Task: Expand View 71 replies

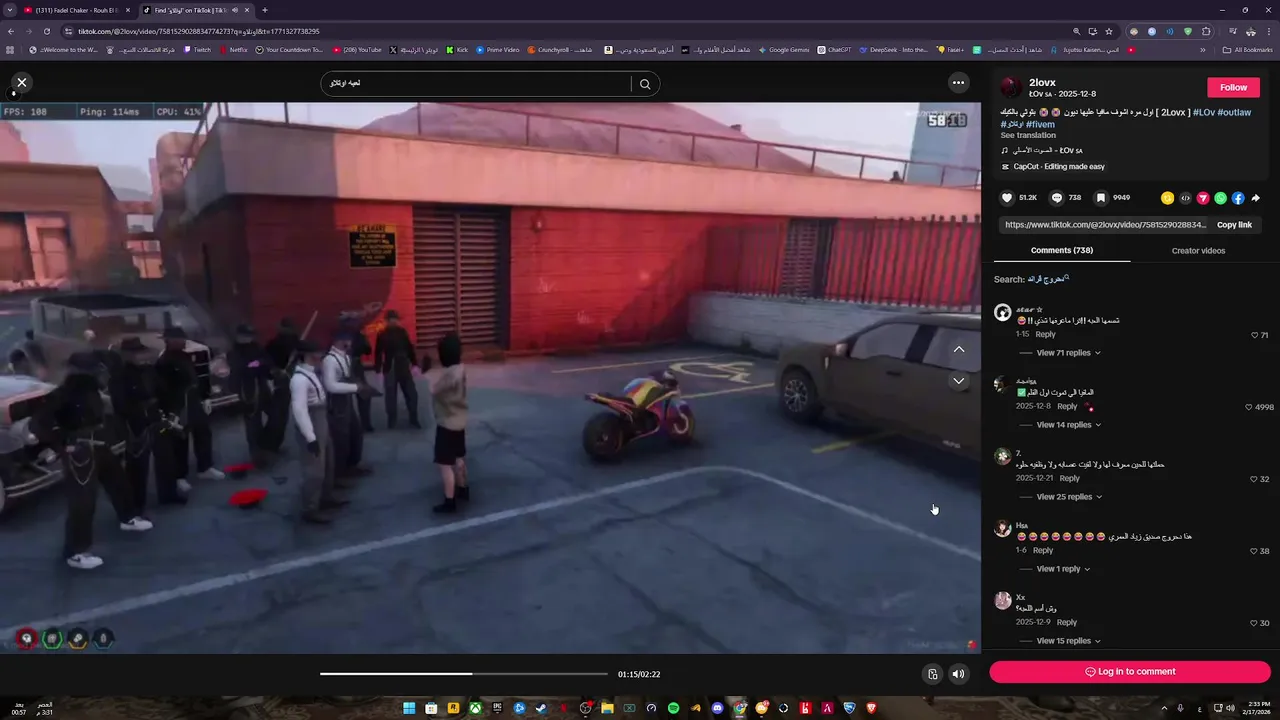Action: (x=1068, y=353)
